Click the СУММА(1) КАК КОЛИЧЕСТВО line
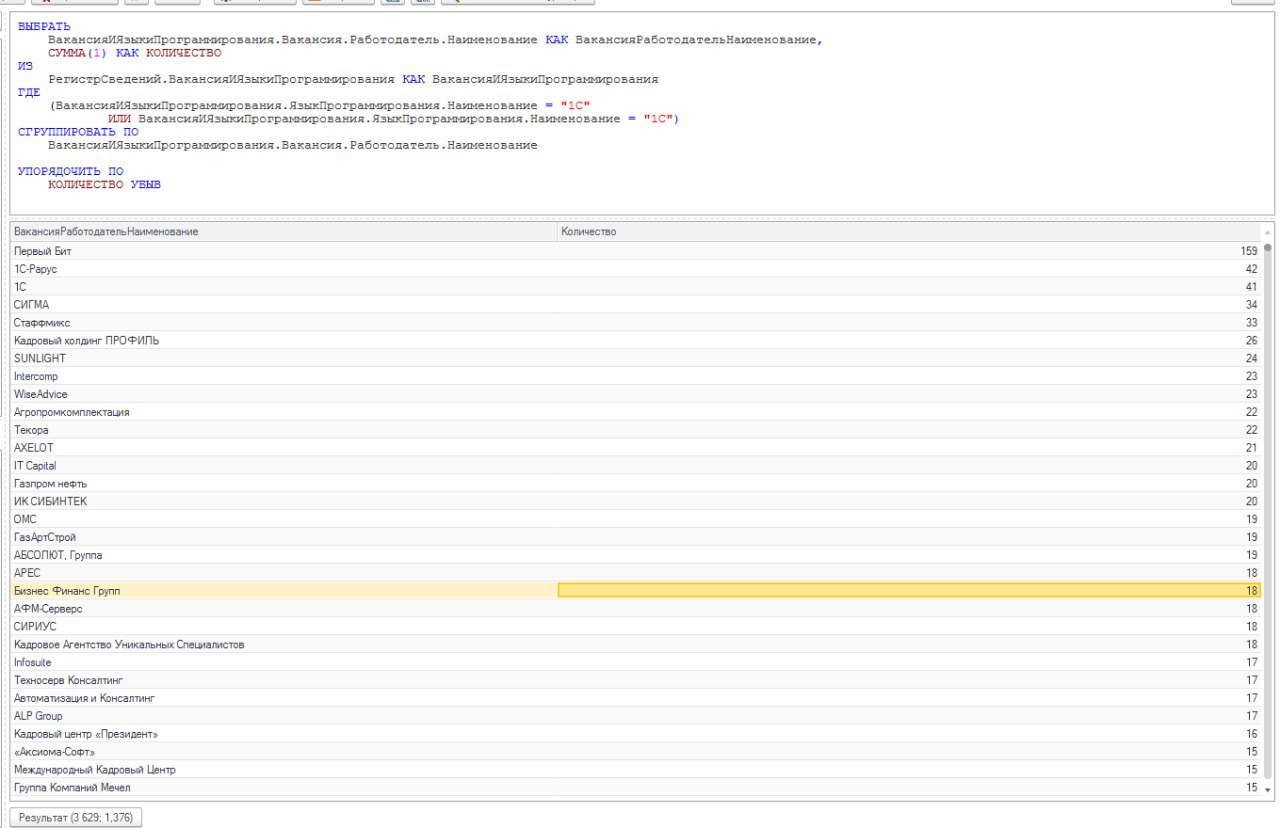Screen dimensions: 1280x828 (x=134, y=53)
